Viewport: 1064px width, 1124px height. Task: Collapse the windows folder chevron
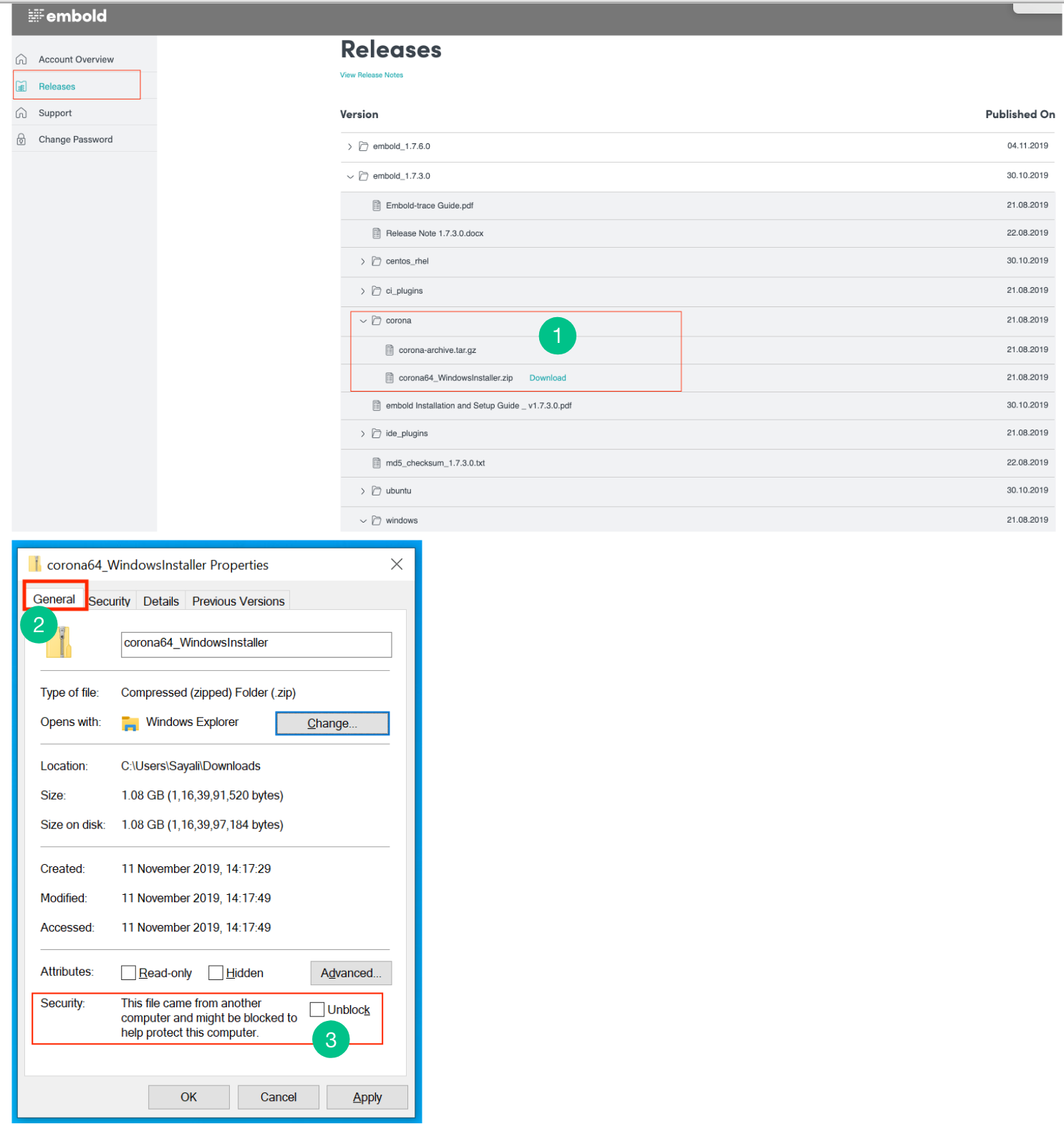[363, 521]
